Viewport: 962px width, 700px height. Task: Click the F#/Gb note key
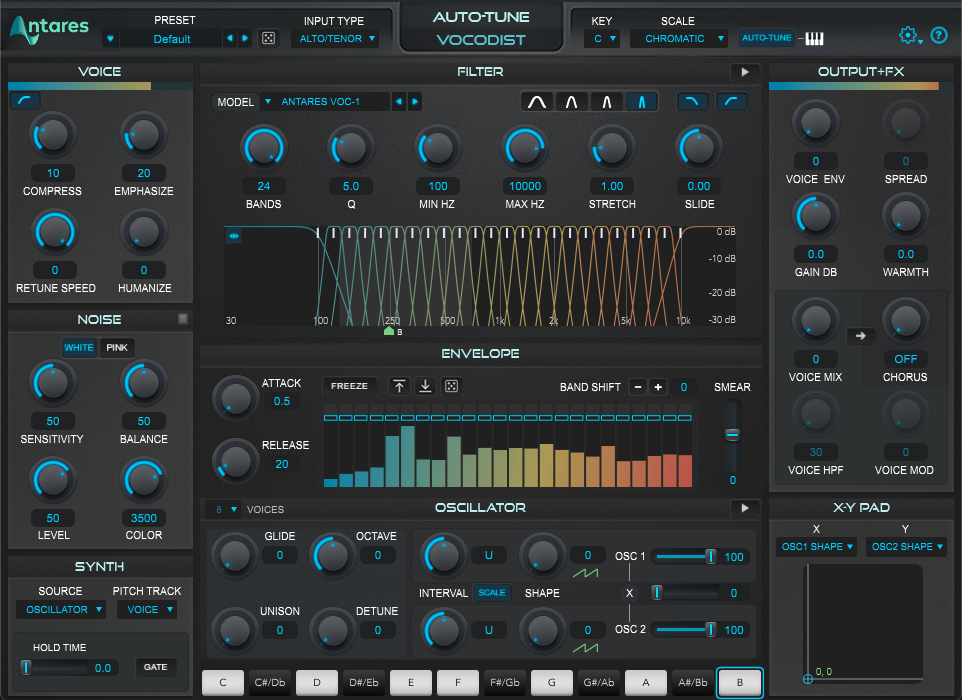pos(504,682)
